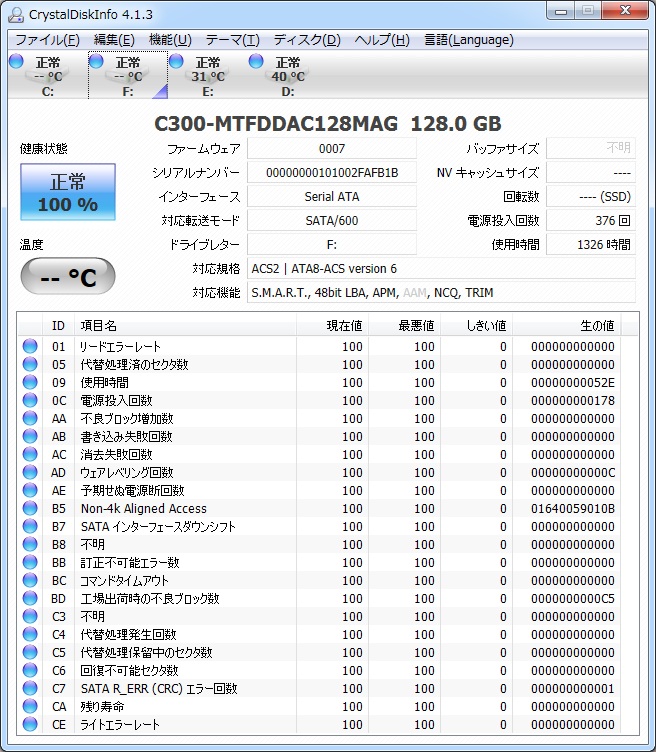Click the 正常 100 % health status button
Screen dimensions: 656x752
68,192
